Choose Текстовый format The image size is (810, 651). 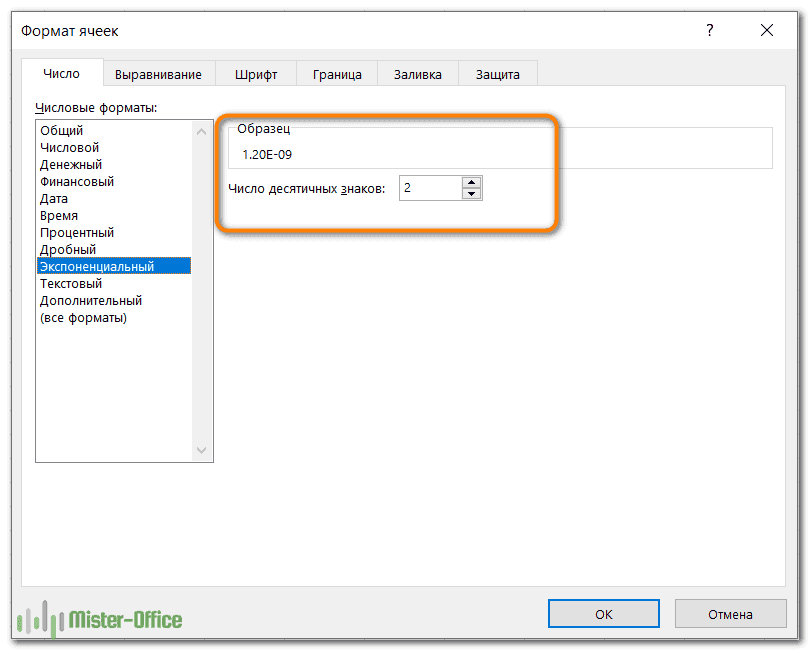[x=114, y=283]
